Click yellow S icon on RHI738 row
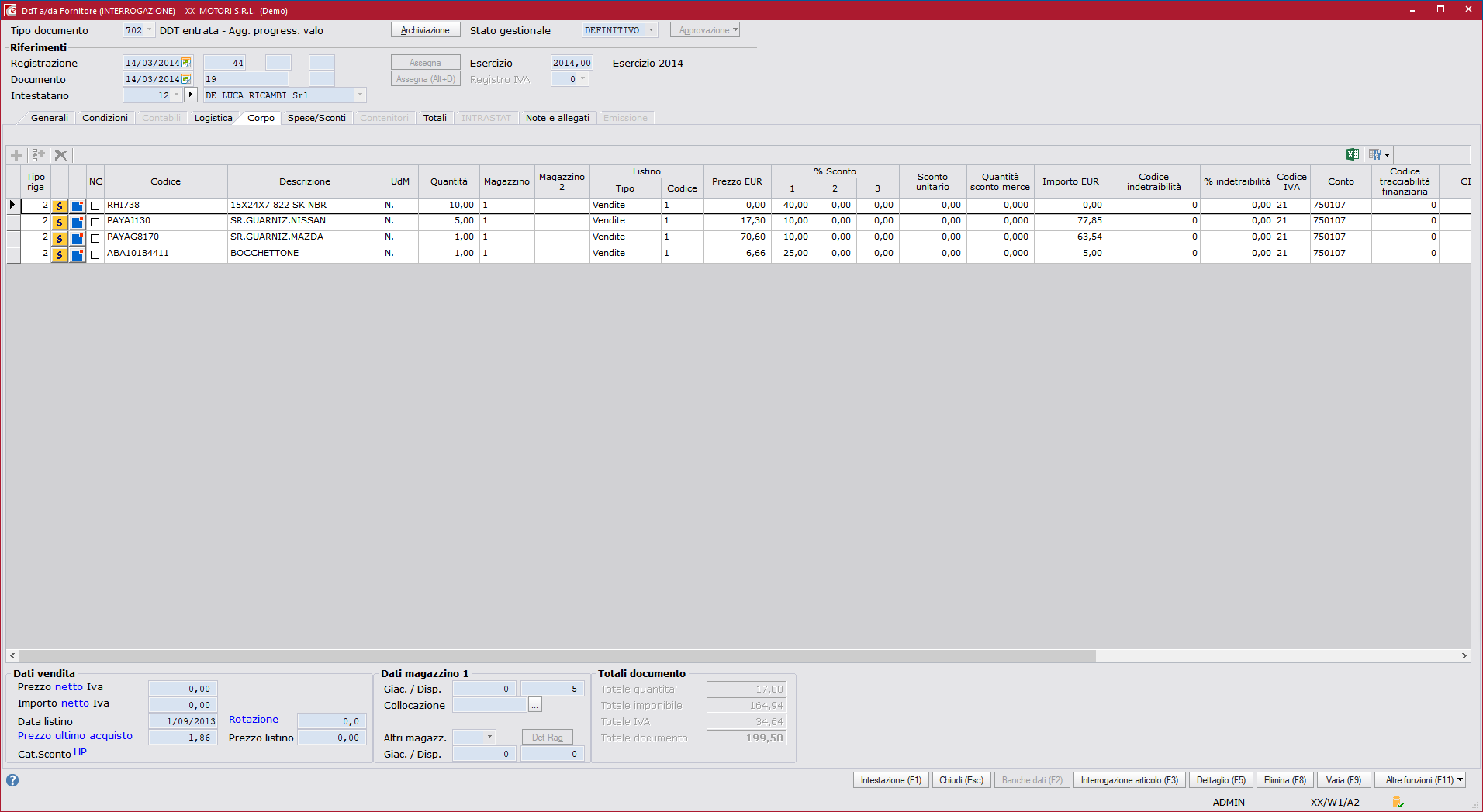 coord(59,206)
